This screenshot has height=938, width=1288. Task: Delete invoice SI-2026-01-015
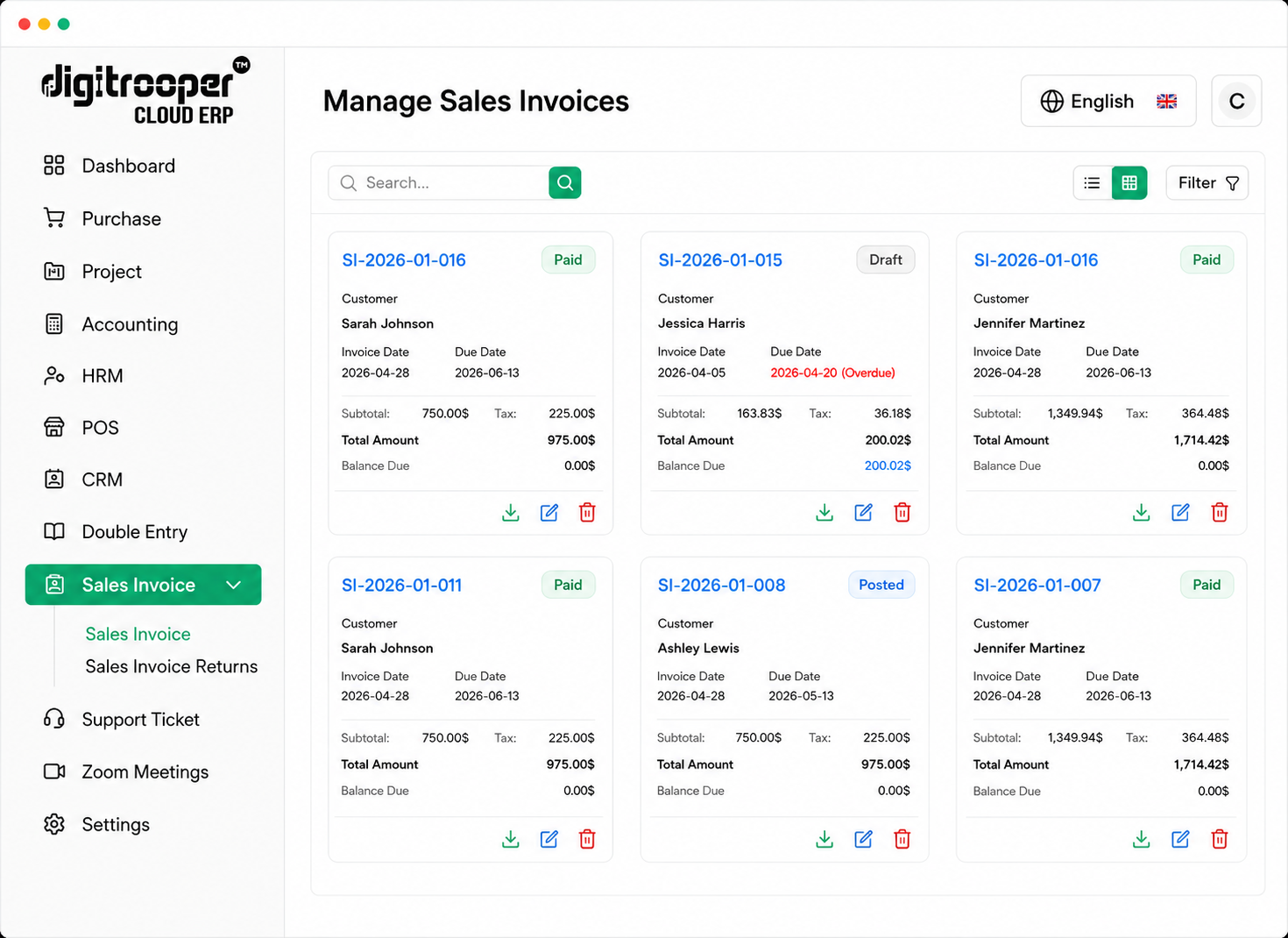902,512
